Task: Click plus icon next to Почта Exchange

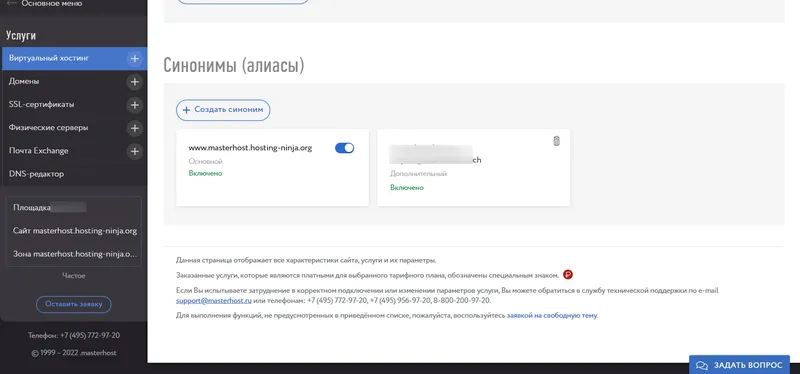Action: click(135, 151)
